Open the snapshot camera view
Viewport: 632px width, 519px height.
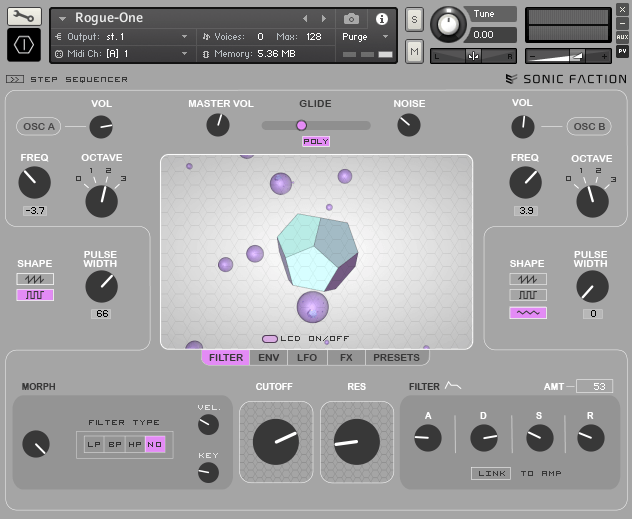(351, 19)
